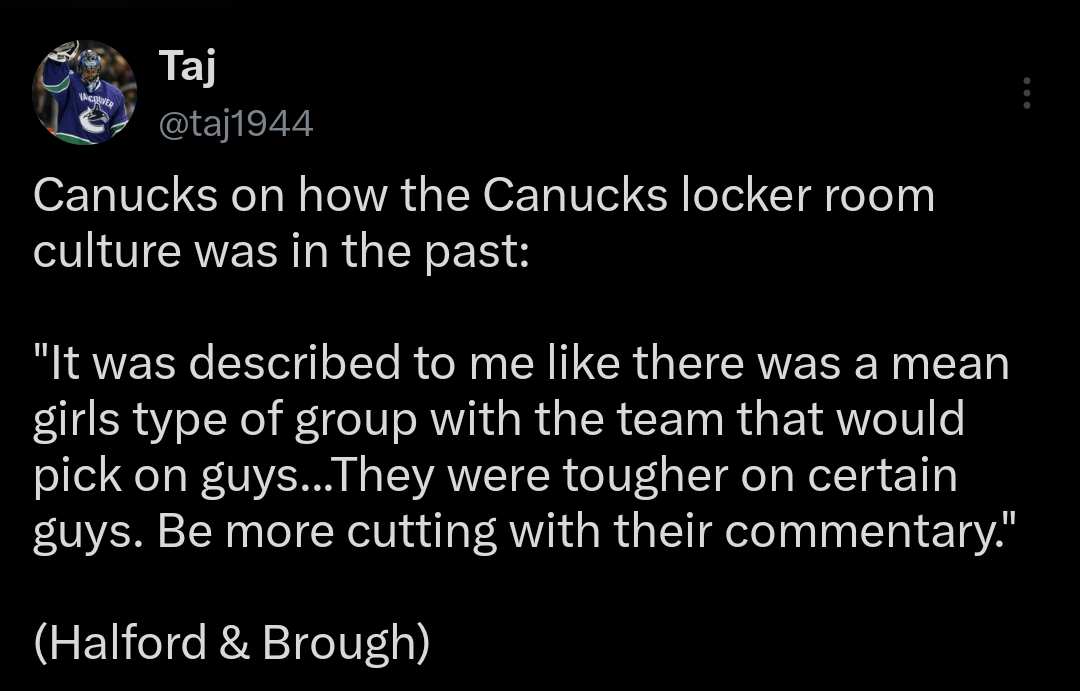This screenshot has height=691, width=1080.
Task: Click the words "locker room" in the tweet
Action: point(808,196)
